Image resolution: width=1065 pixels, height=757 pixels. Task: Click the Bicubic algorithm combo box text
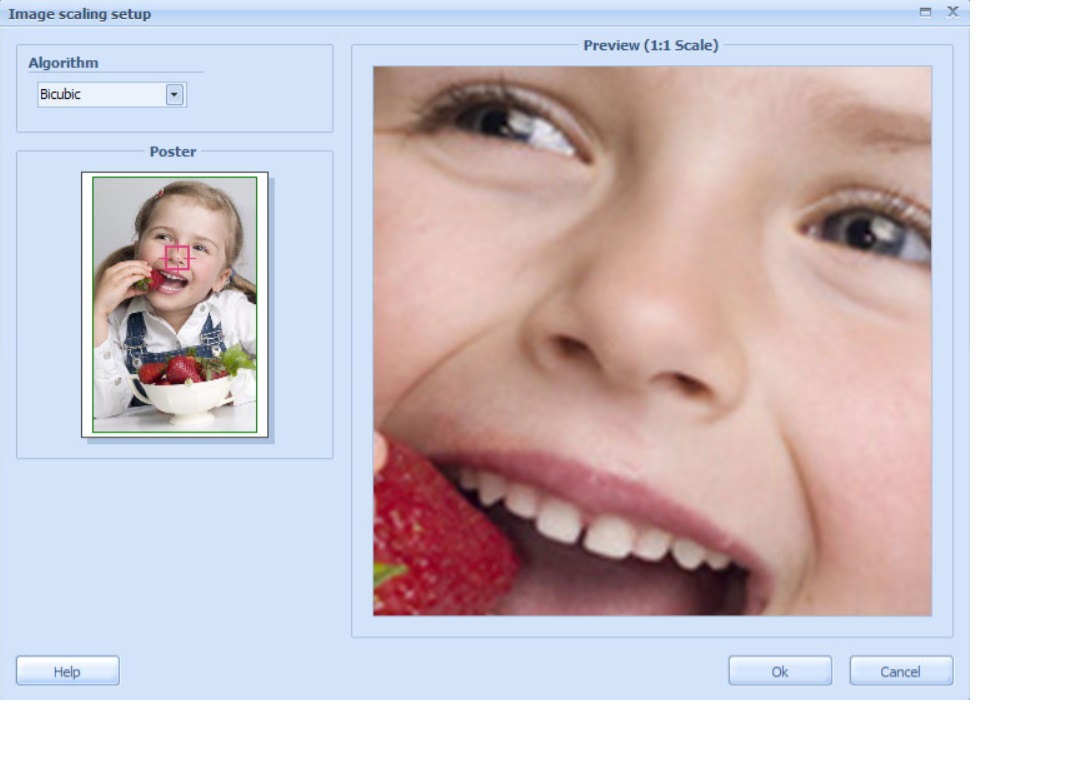click(100, 95)
